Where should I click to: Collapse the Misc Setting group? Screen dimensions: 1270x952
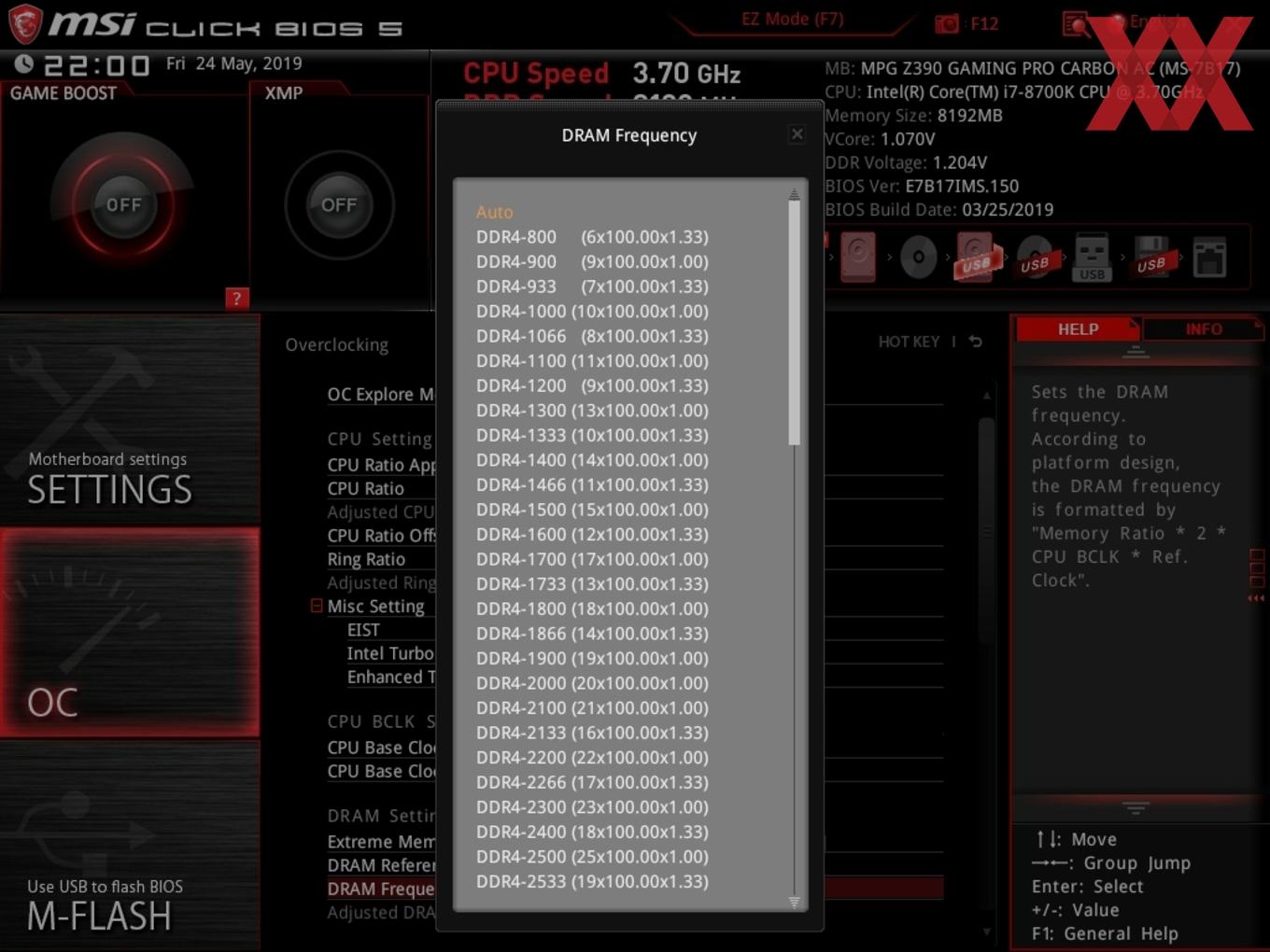pos(317,606)
